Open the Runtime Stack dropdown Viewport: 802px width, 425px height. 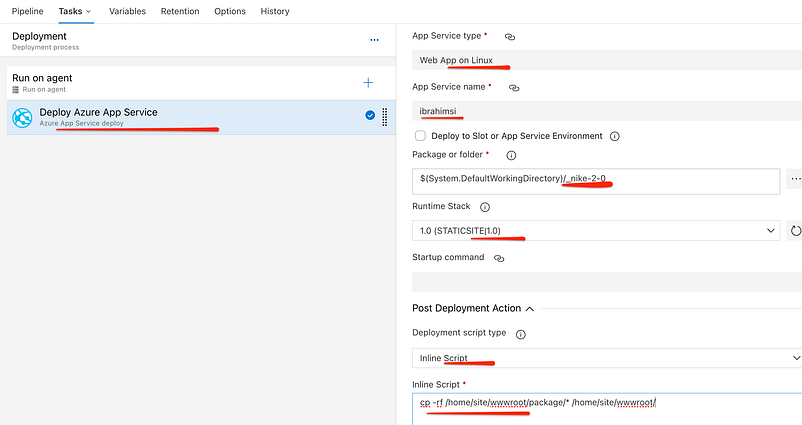(596, 231)
